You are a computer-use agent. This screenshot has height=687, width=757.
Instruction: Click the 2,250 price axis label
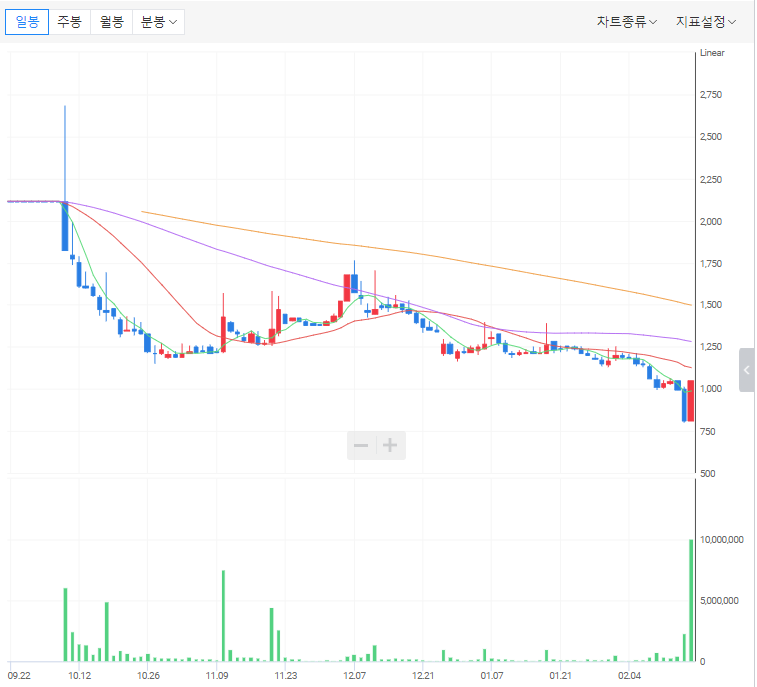[711, 180]
